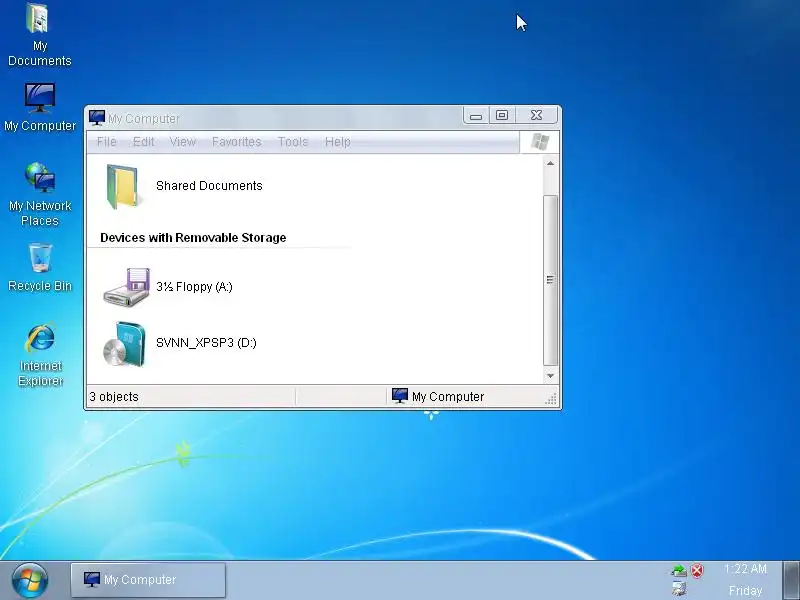Minimize the My Computer window
This screenshot has width=800, height=600.
[476, 116]
